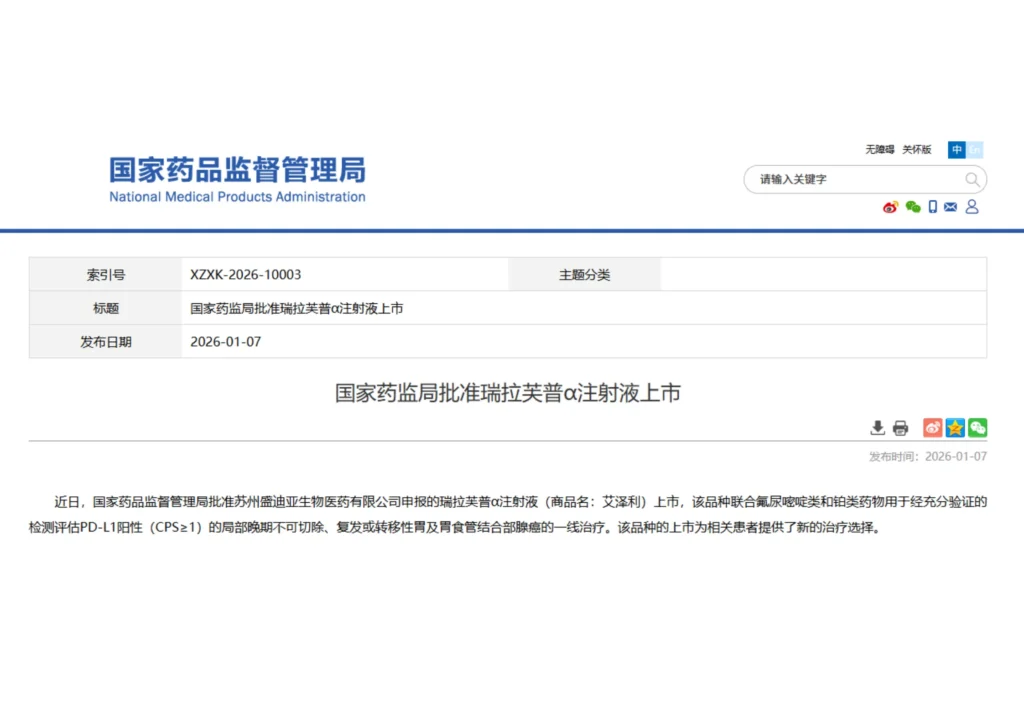Click the mobile phone icon in header
The width and height of the screenshot is (1024, 724).
[932, 207]
